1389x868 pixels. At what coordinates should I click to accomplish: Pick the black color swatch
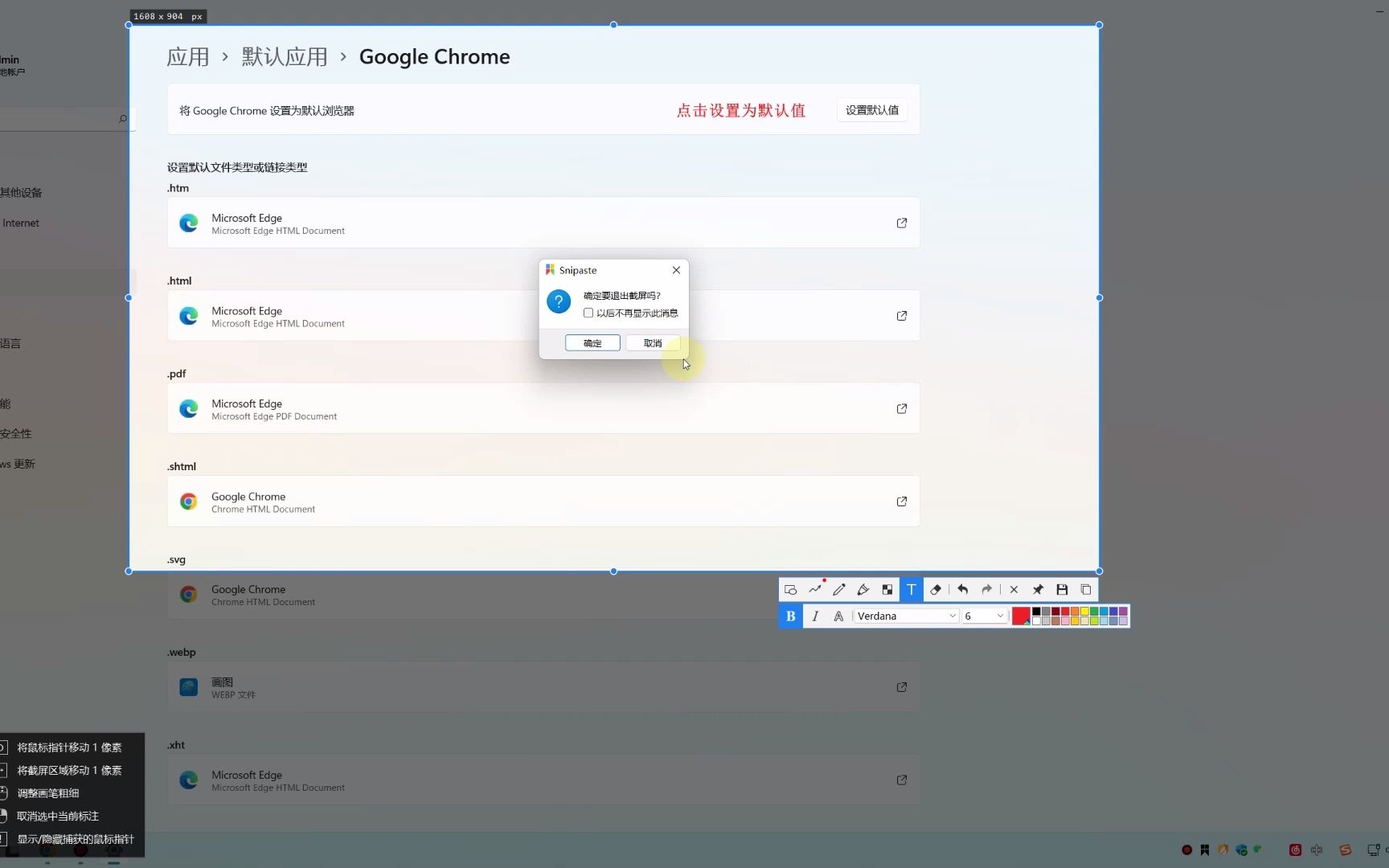tap(1036, 612)
